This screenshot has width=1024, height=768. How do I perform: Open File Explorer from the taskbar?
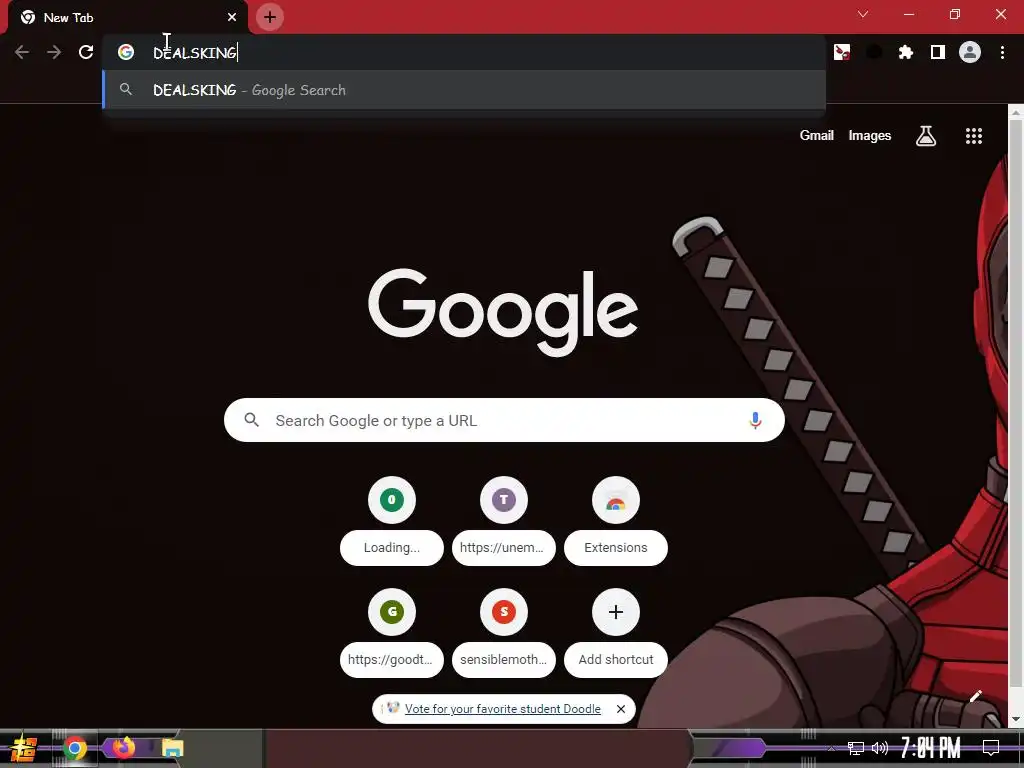point(172,748)
